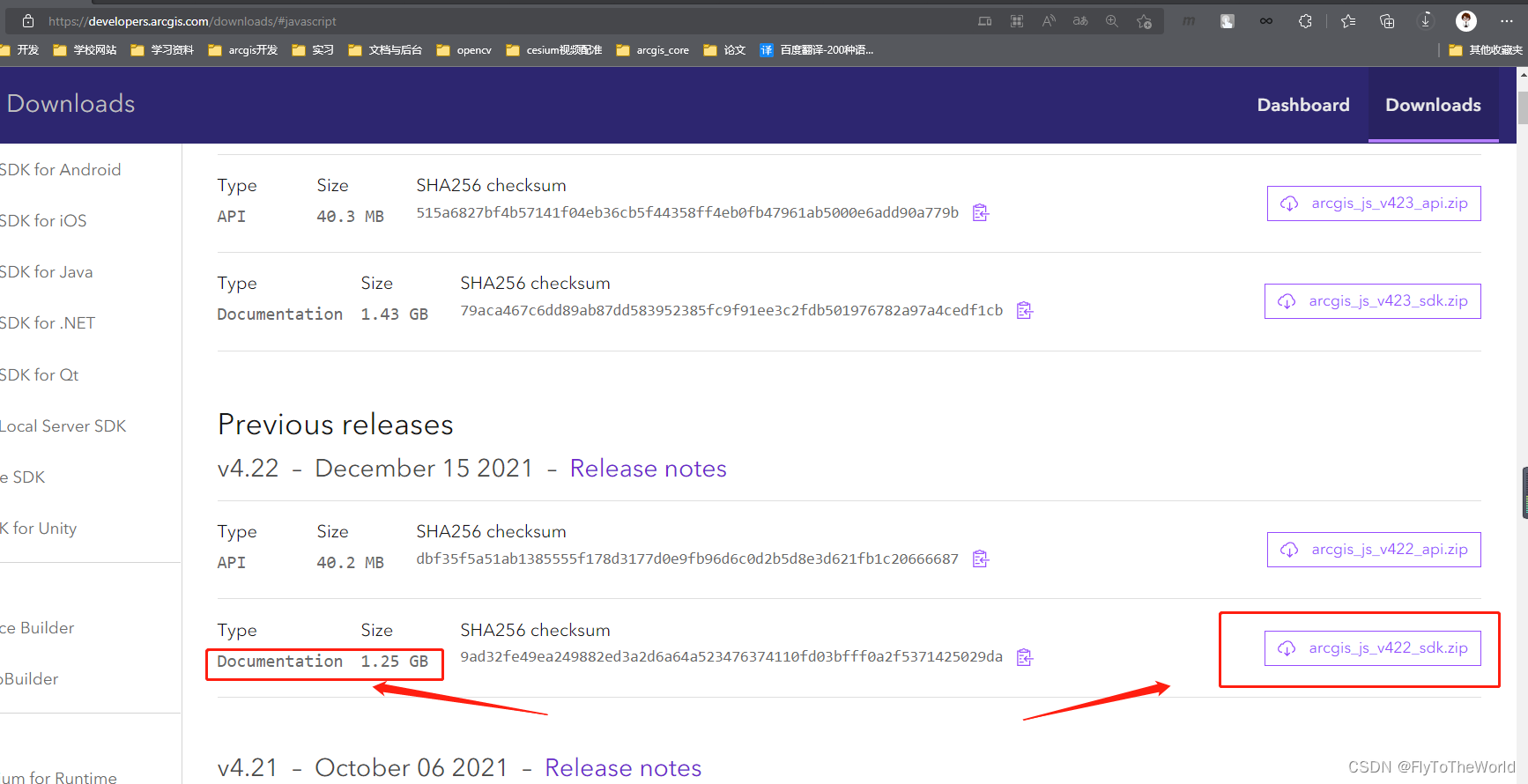Open the 论文 bookmarks folder
1528x784 pixels.
tap(724, 50)
